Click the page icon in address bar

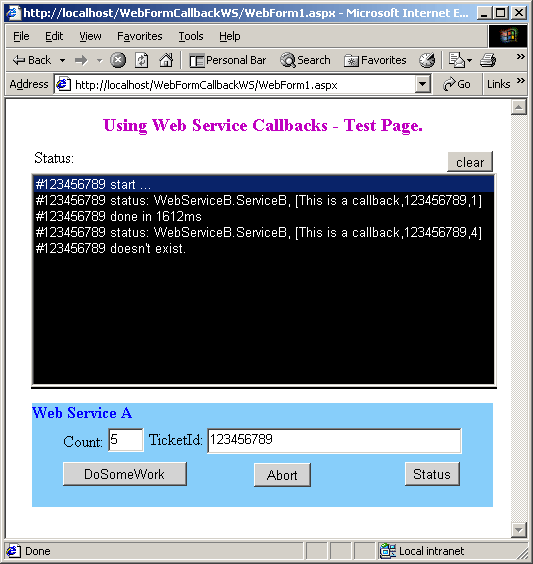(x=63, y=85)
